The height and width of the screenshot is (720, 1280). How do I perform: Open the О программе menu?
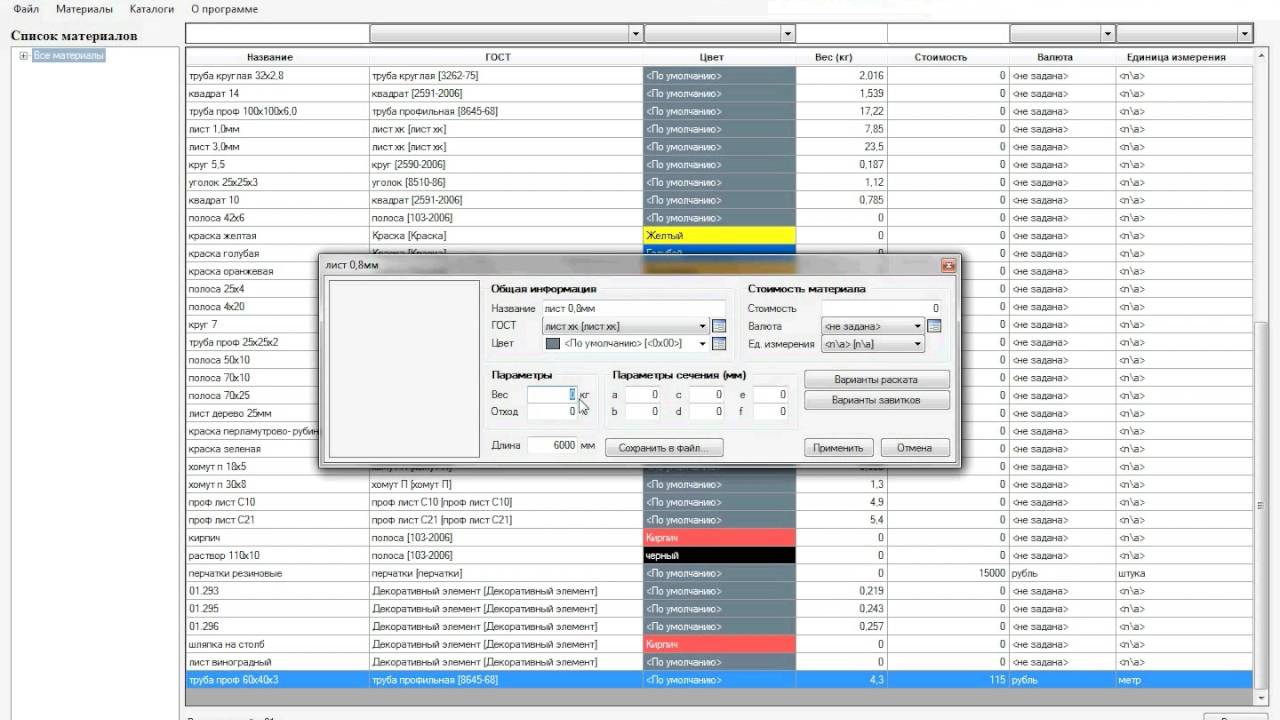pyautogui.click(x=224, y=9)
